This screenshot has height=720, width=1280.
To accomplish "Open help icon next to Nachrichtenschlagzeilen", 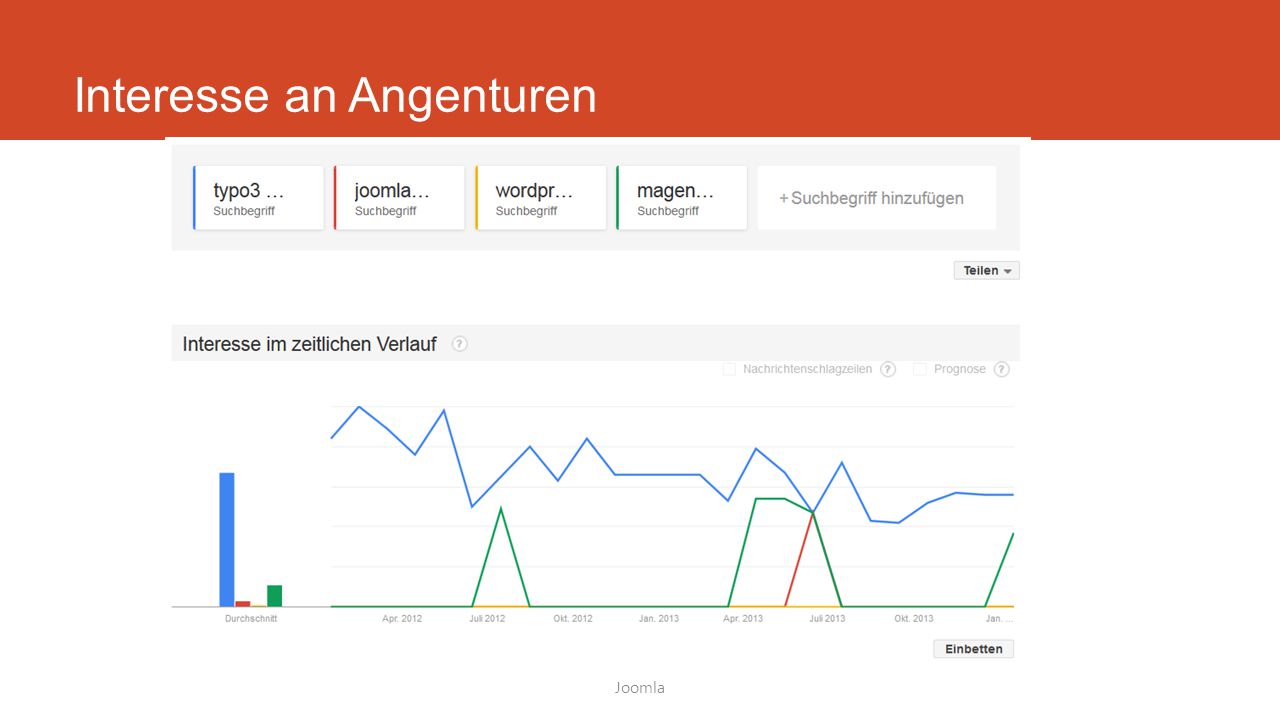I will pos(888,369).
